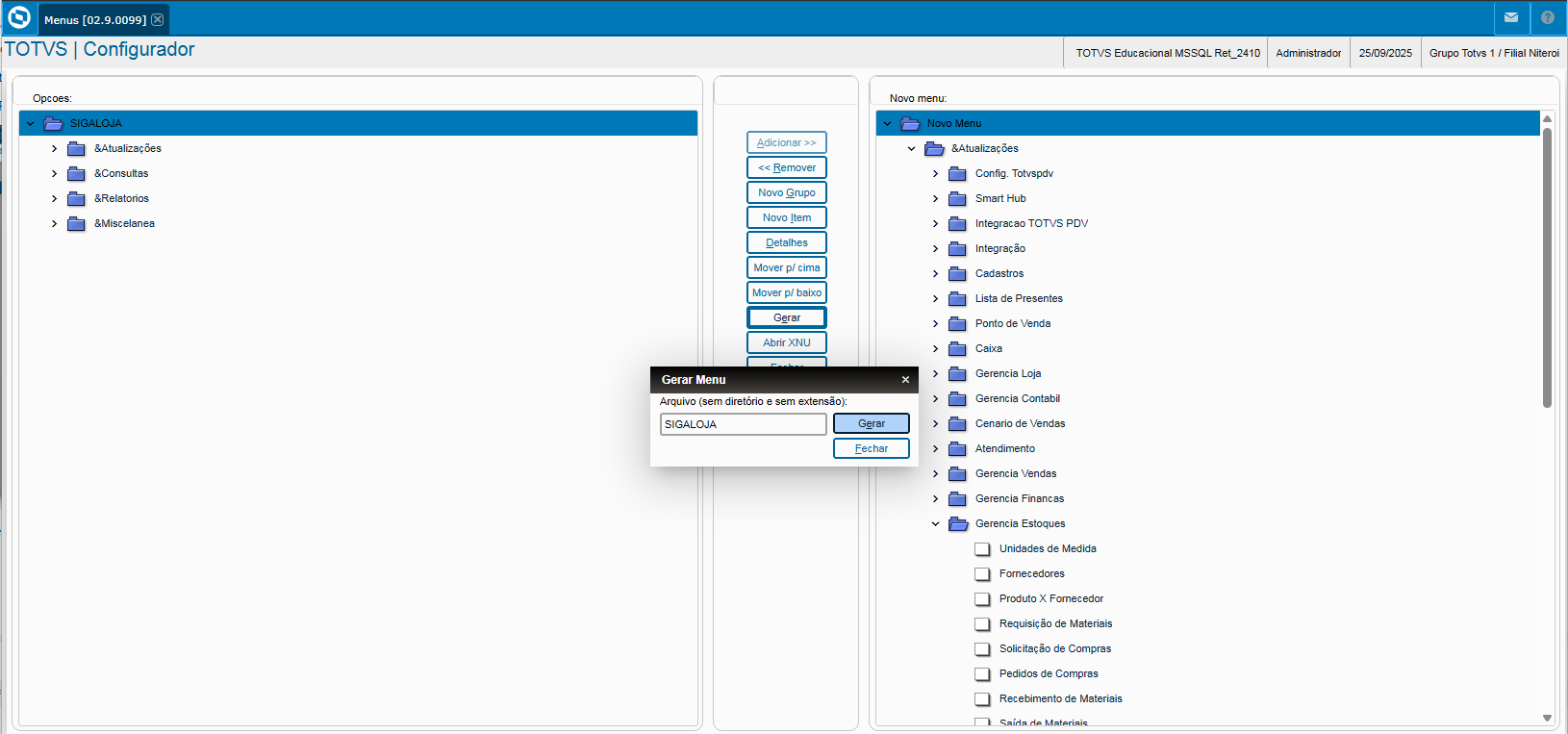Viewport: 1568px width, 734px height.
Task: Expand the Config. Totvspdv node
Action: click(935, 173)
